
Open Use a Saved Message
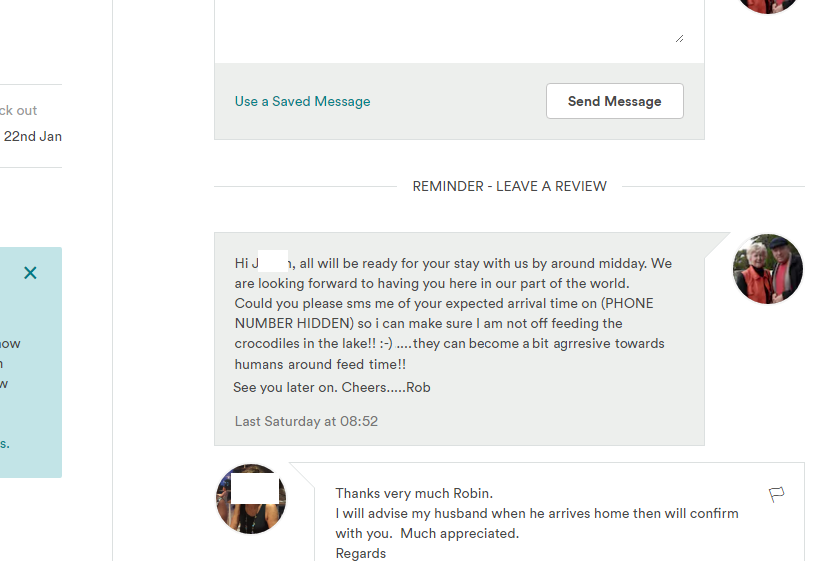(x=302, y=101)
